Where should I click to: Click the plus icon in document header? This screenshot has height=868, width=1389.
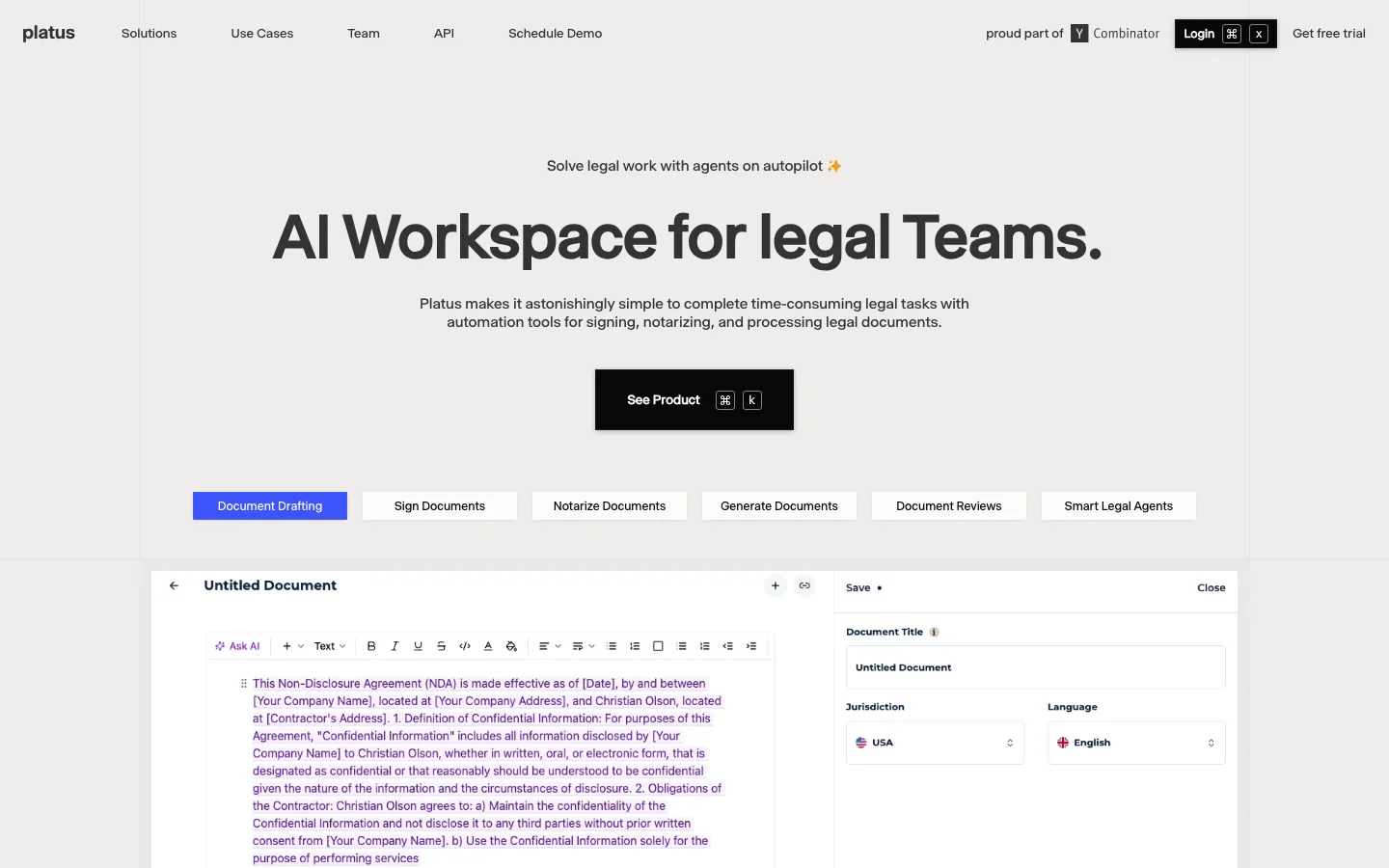[x=776, y=585]
